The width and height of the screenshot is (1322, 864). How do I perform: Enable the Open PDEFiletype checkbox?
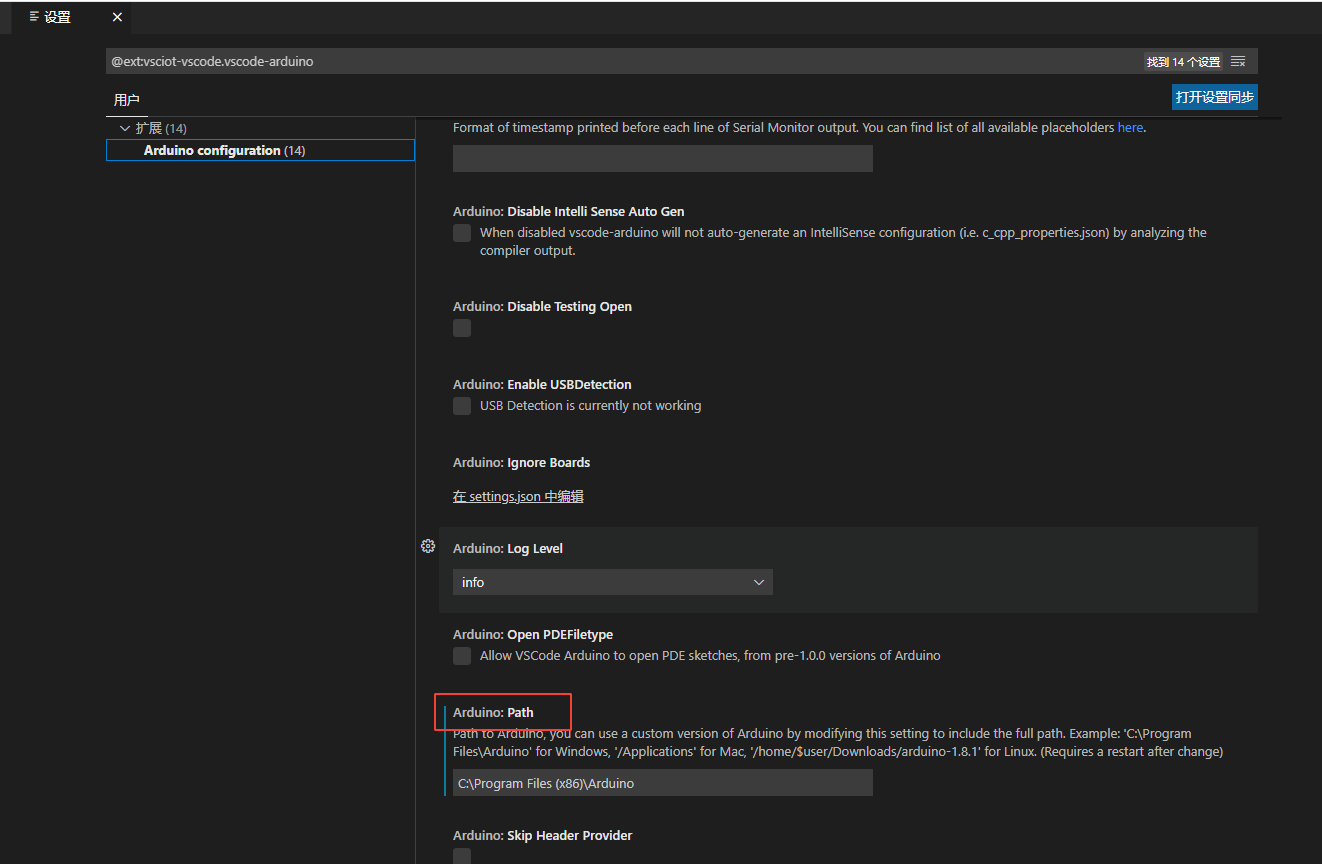click(x=462, y=656)
